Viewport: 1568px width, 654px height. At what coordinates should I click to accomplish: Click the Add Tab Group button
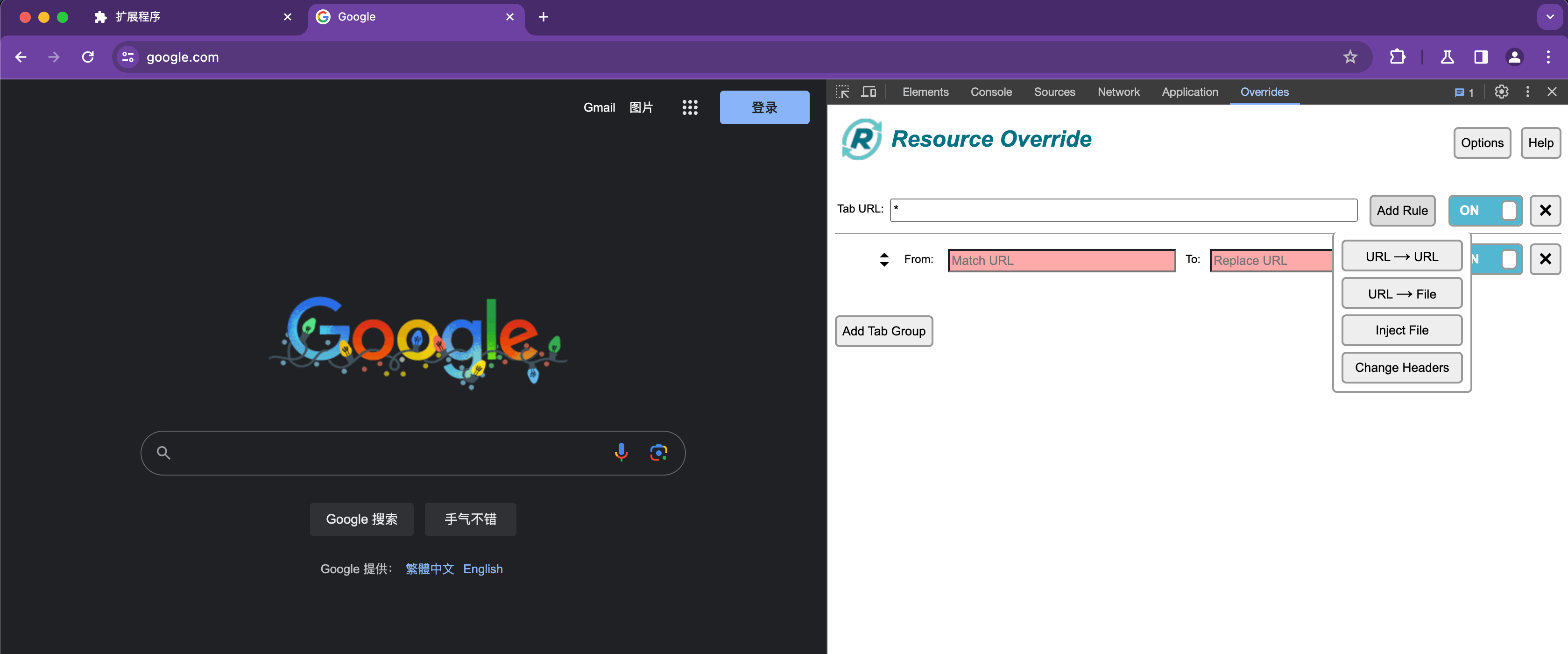(x=883, y=331)
